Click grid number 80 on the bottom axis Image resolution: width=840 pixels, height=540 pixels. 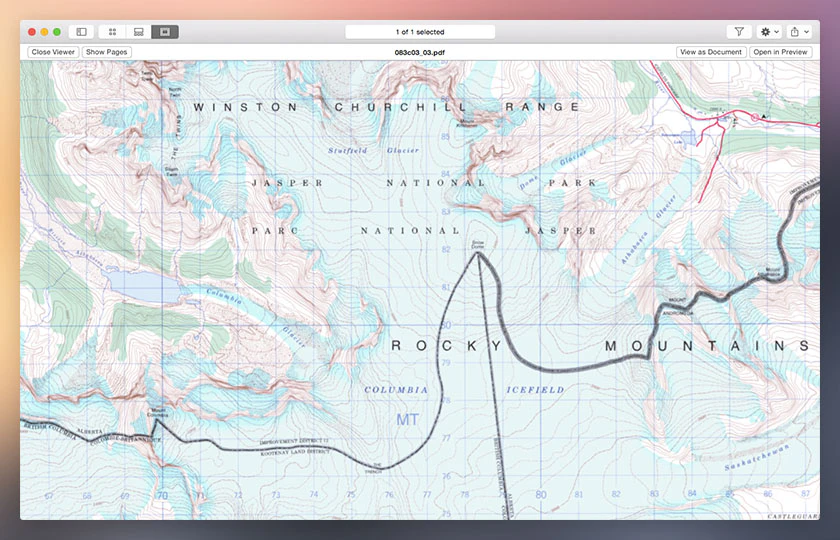(x=541, y=494)
